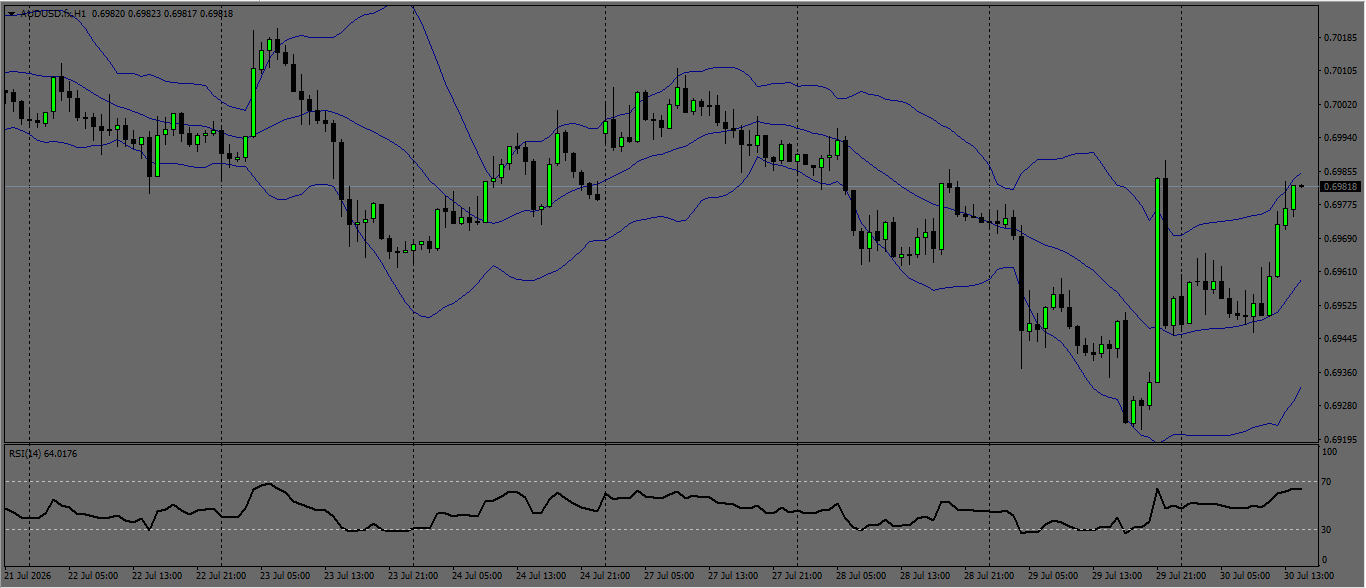Select the 0.70020 price scale label
The image size is (1366, 588).
tap(1340, 104)
